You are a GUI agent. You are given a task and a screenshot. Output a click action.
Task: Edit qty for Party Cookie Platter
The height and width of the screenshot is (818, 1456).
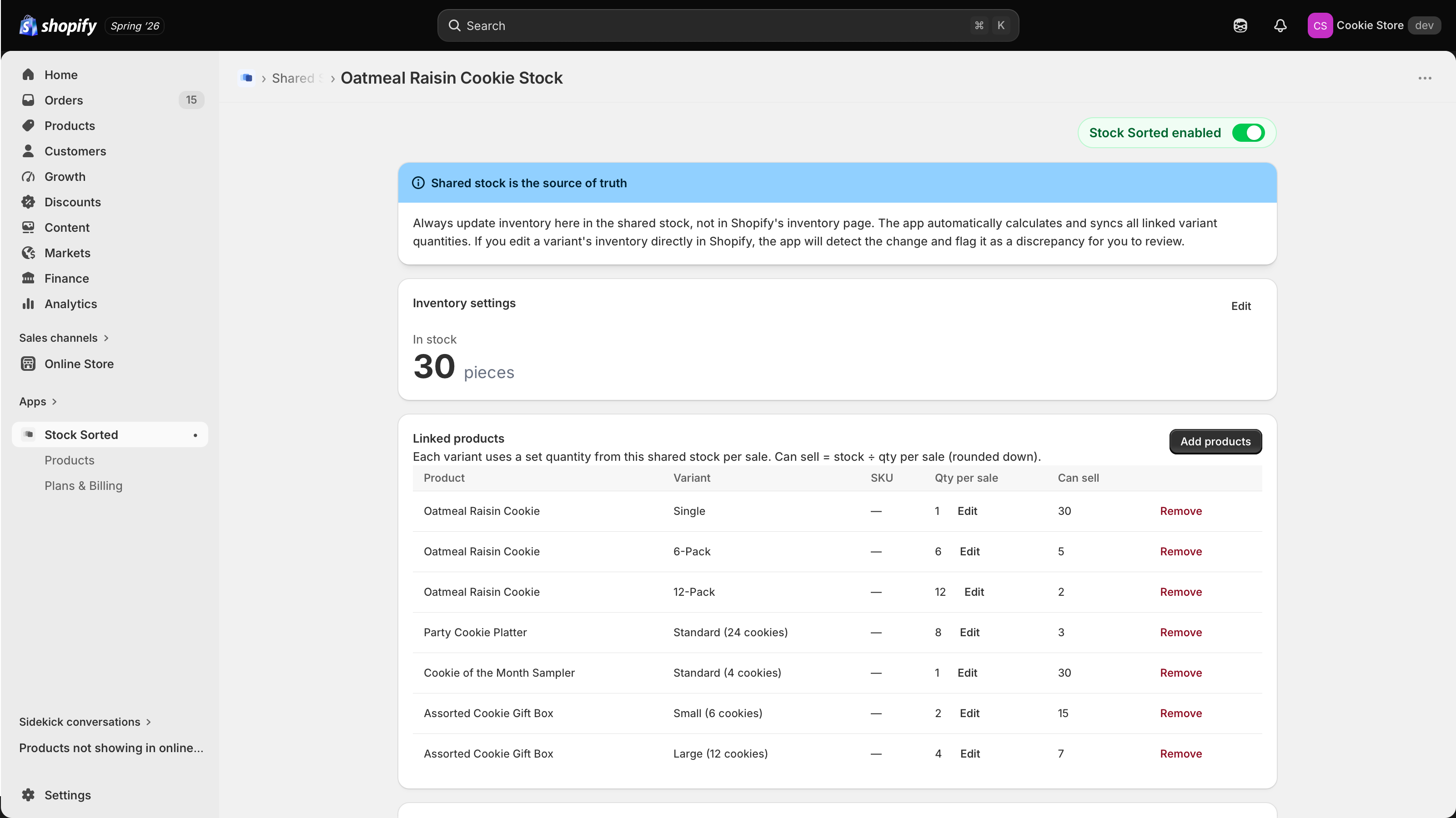(x=969, y=632)
